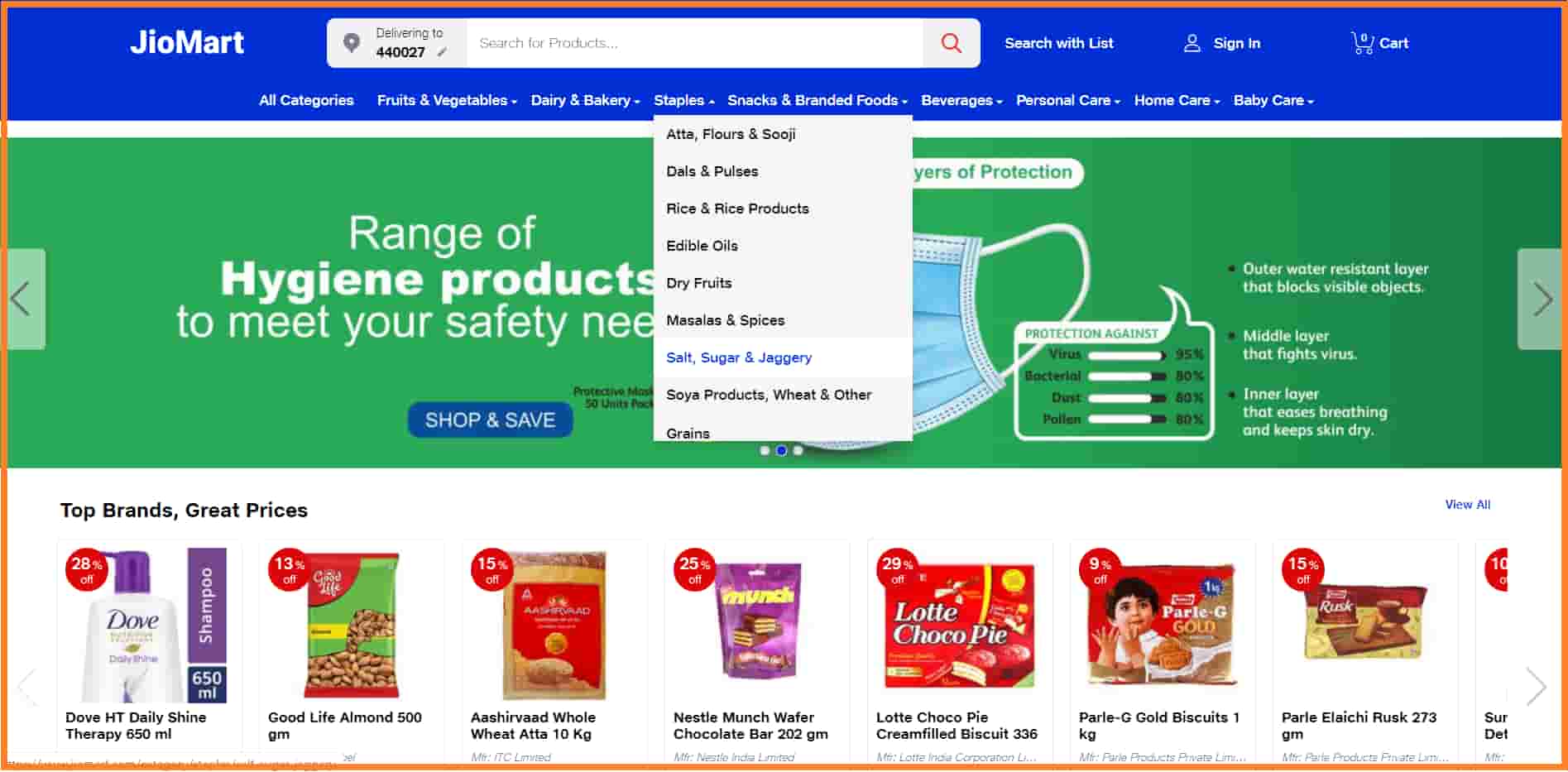This screenshot has width=1568, height=772.
Task: Expand the Dairy & Bakery dropdown
Action: (x=585, y=100)
